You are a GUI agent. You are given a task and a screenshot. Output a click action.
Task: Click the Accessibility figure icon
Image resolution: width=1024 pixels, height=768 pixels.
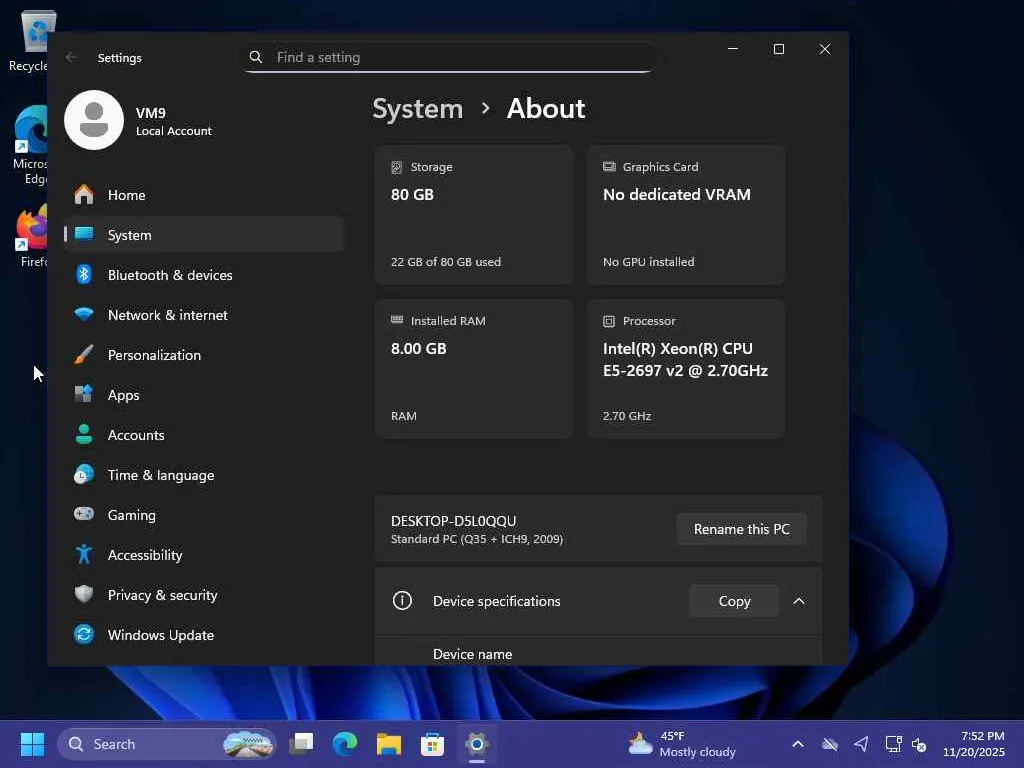coord(84,554)
